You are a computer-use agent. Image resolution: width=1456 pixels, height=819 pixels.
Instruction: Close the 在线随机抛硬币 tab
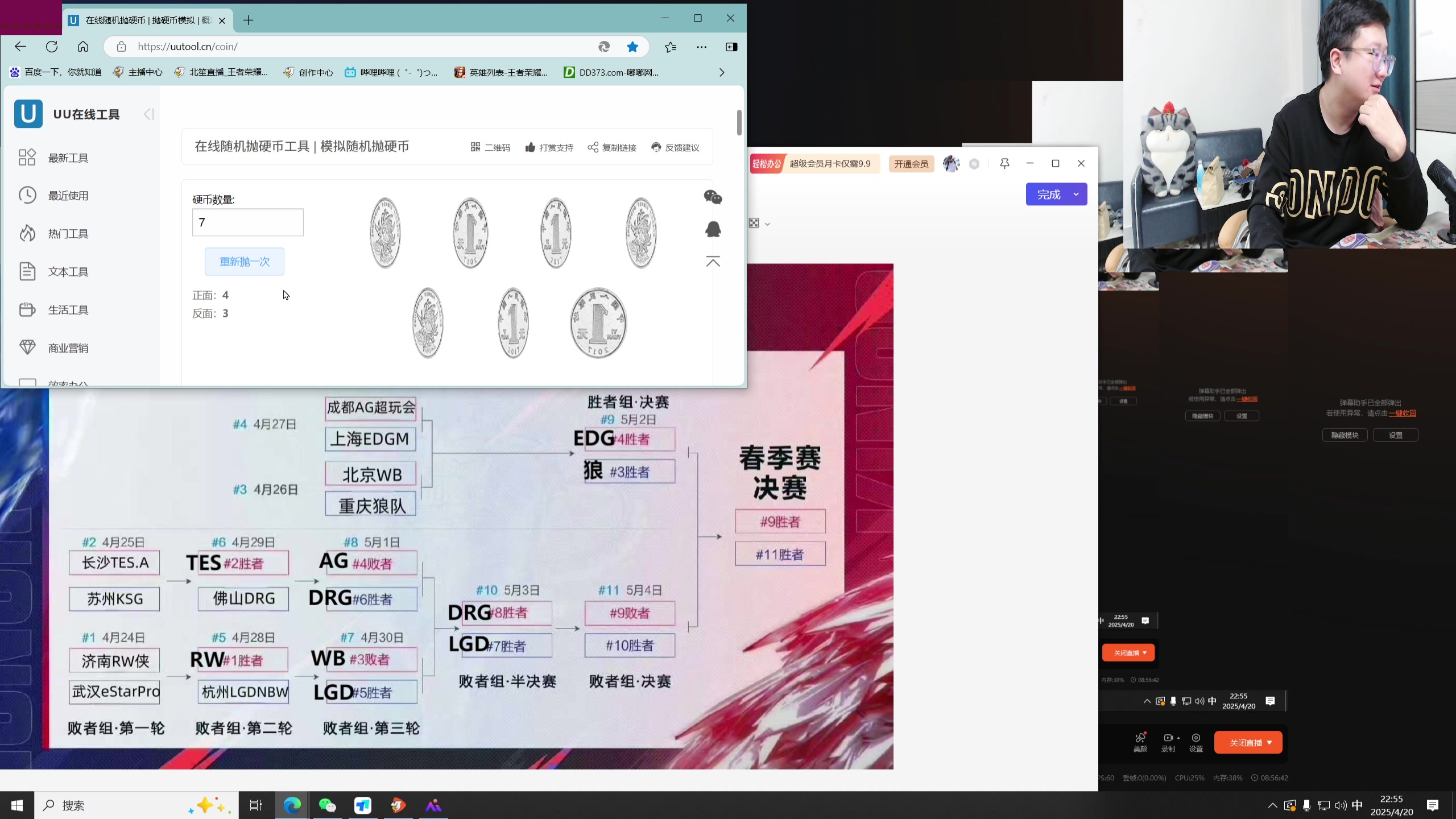click(x=222, y=20)
